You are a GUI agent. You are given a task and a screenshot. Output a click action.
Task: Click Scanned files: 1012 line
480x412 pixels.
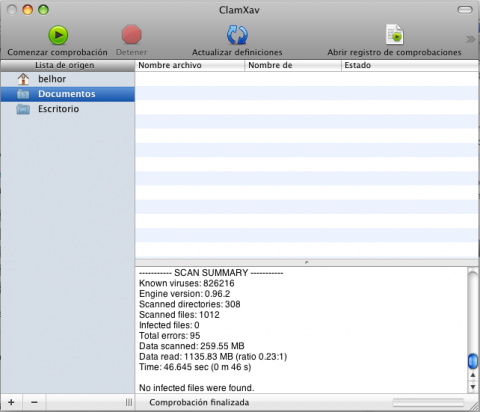click(179, 315)
